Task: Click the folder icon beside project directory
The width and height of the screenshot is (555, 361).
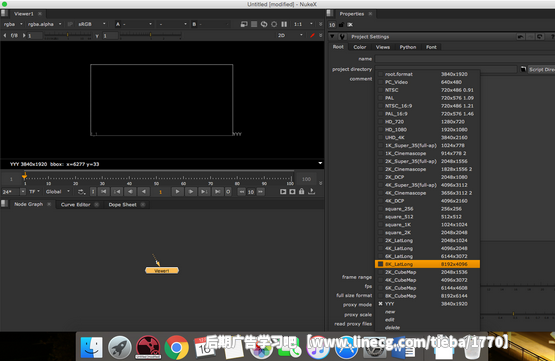Action: 523,69
